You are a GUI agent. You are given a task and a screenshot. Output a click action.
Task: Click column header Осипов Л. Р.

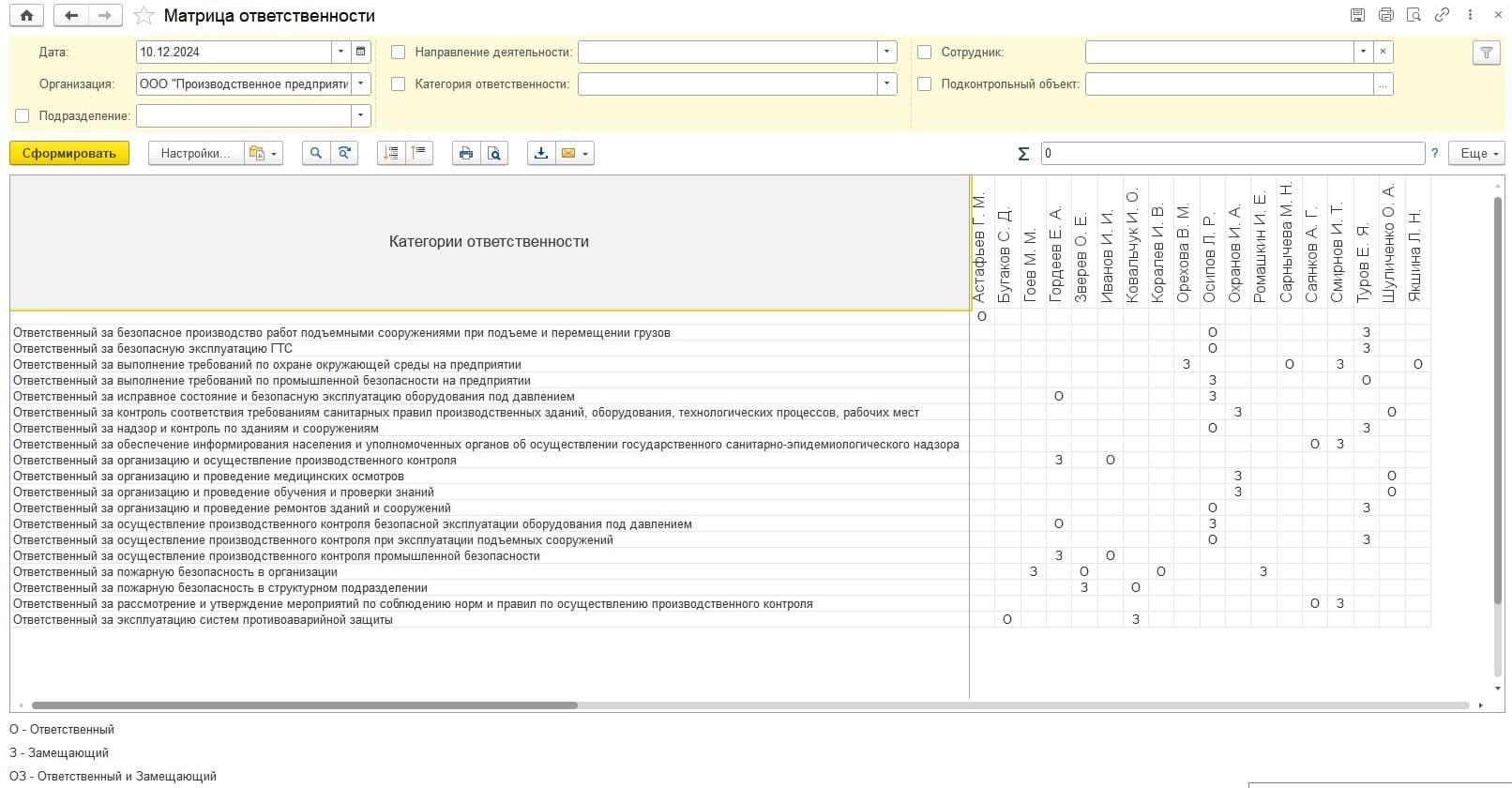1212,258
